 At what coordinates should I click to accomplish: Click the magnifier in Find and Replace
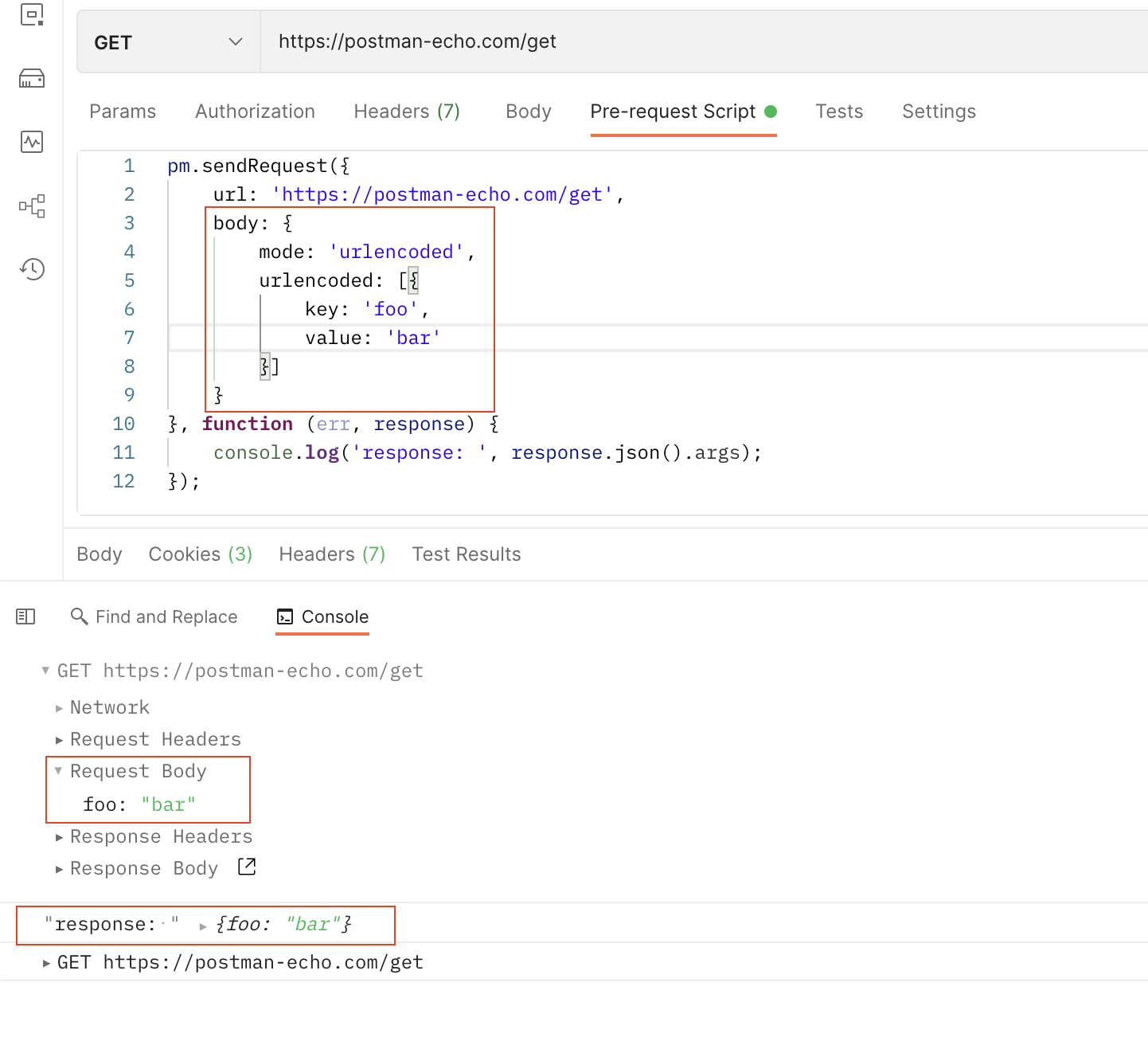click(79, 616)
